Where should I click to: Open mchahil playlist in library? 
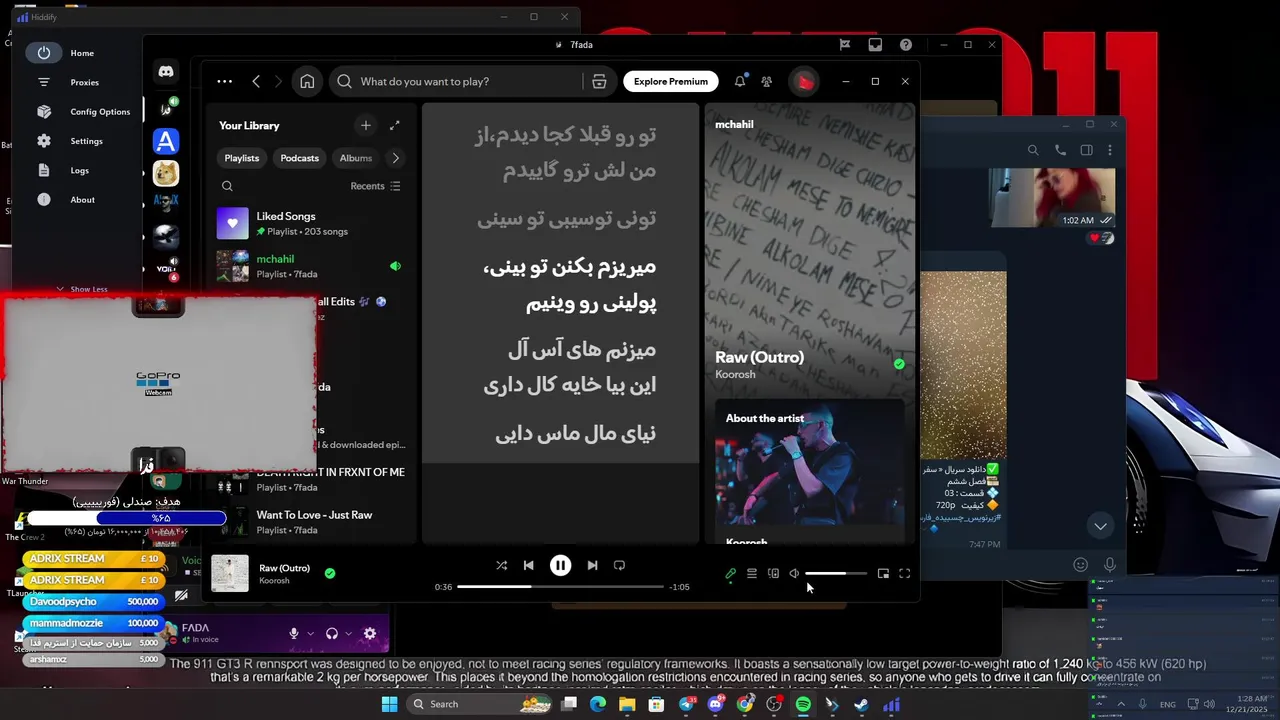[310, 266]
